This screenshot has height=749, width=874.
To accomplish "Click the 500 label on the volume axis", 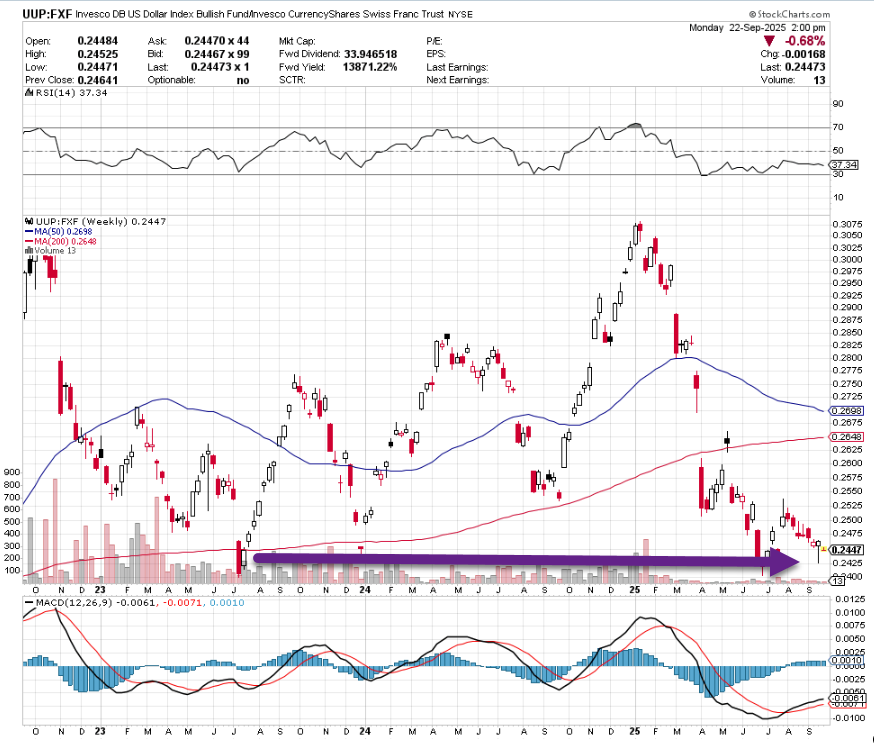I will tap(12, 522).
